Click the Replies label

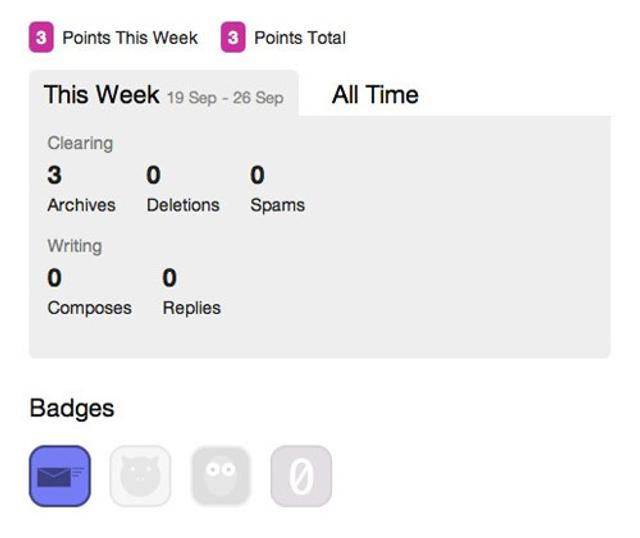(x=191, y=308)
